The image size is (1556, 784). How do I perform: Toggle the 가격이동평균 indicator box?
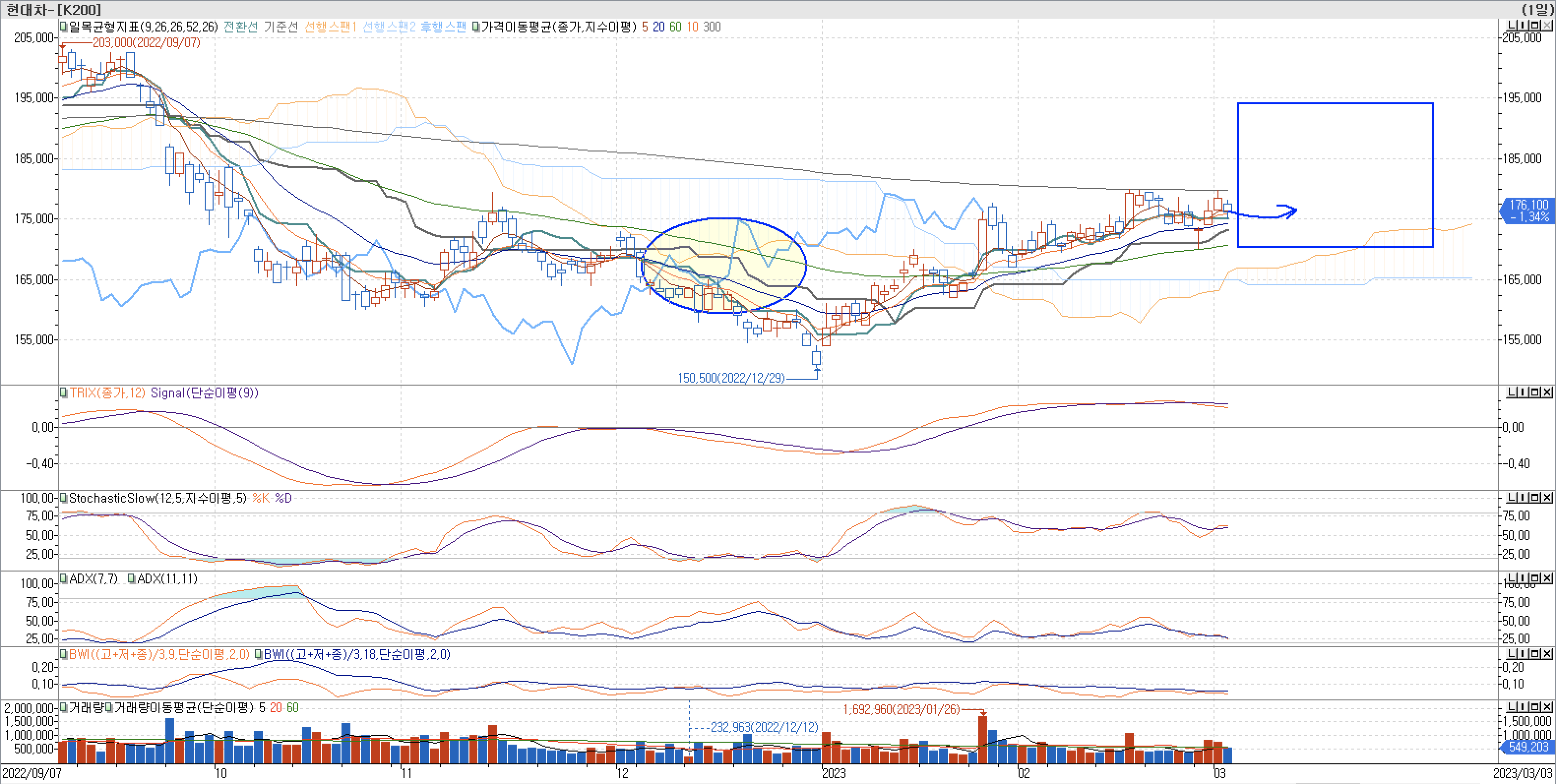point(476,27)
